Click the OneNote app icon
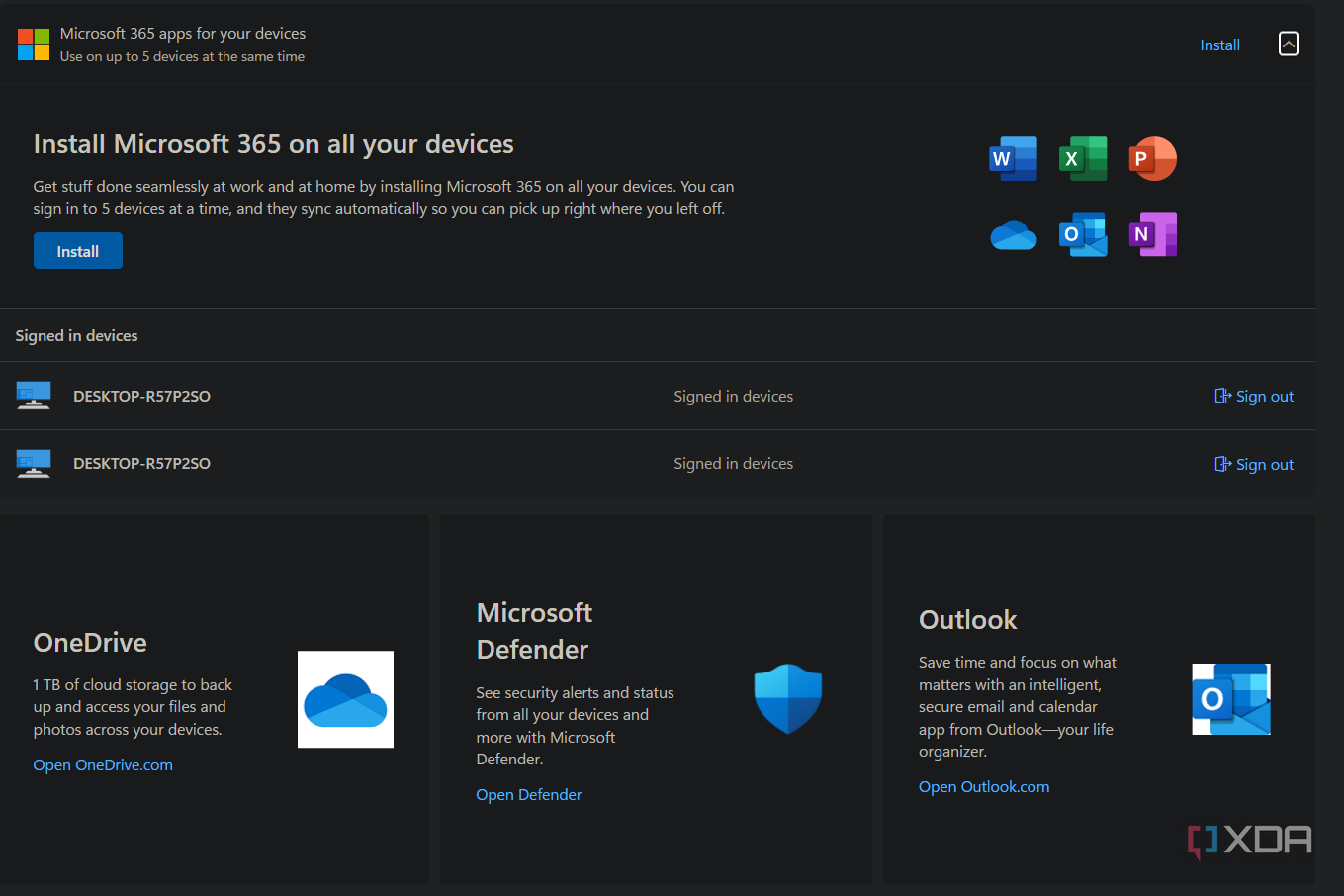Viewport: 1344px width, 896px height. coord(1153,234)
